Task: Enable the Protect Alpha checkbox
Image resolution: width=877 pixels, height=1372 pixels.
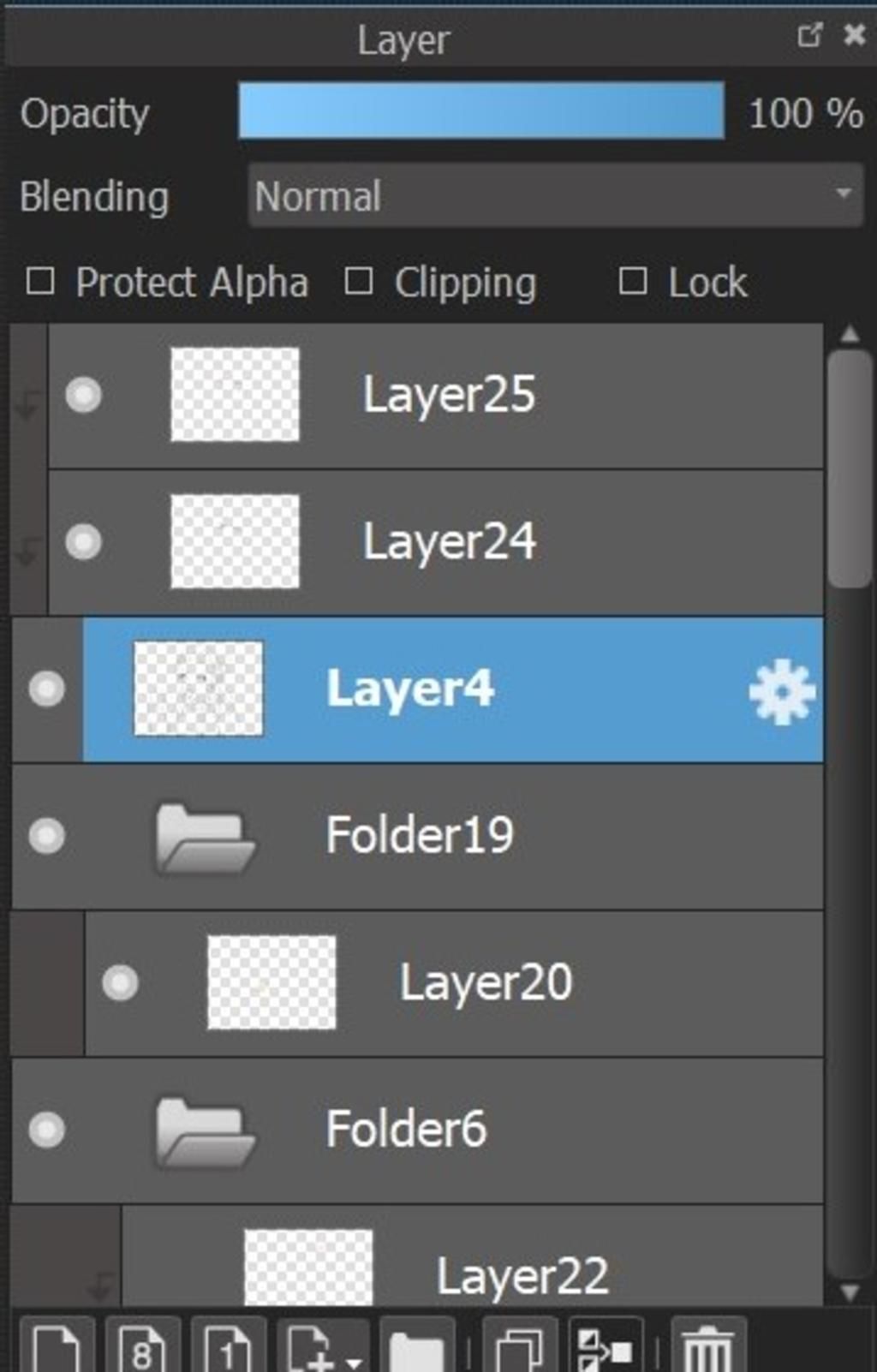Action: (40, 281)
